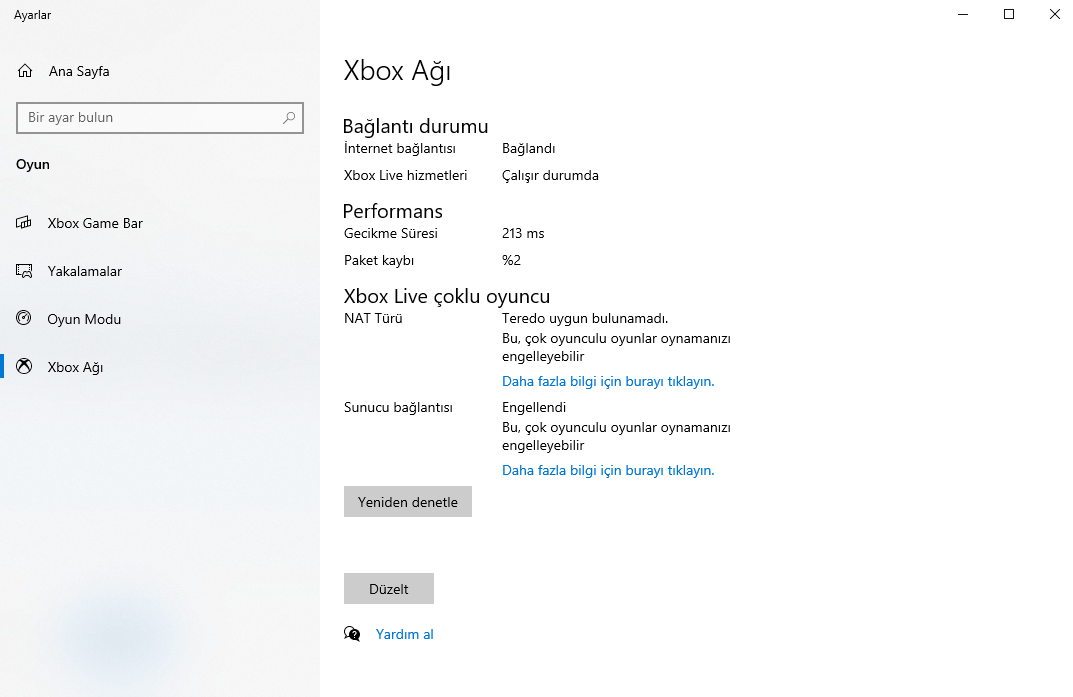This screenshot has width=1073, height=697.
Task: Click the 'Sunucu bağlantısı' label
Action: tap(398, 407)
